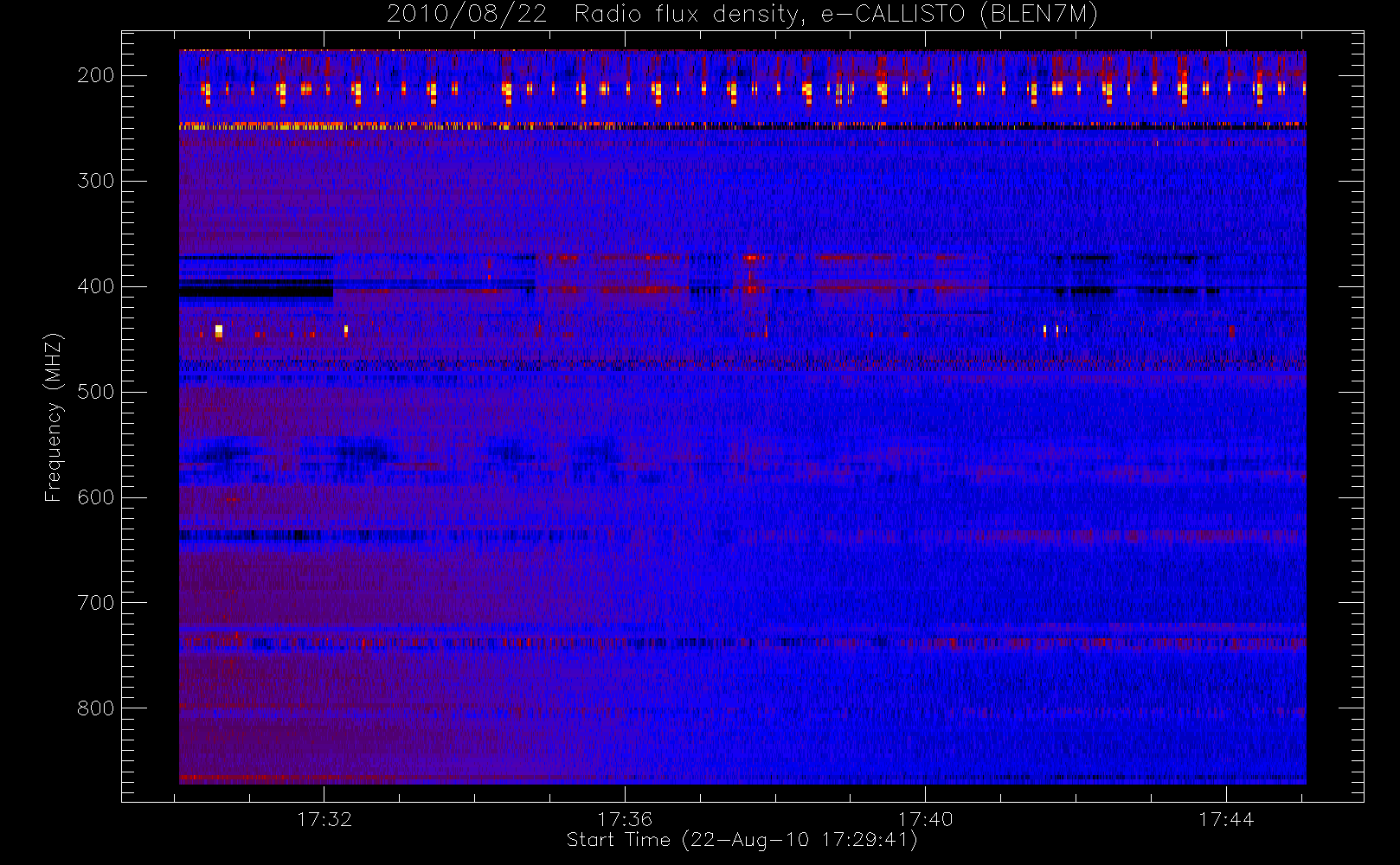The height and width of the screenshot is (865, 1400).
Task: Click the 17:44 time tick label
Action: coord(1226,819)
